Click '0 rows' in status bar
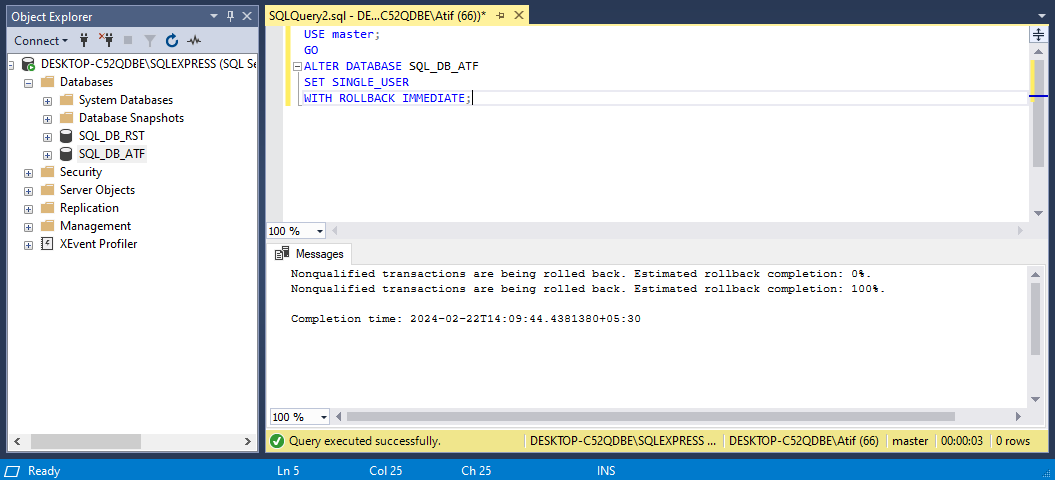 (x=1013, y=442)
